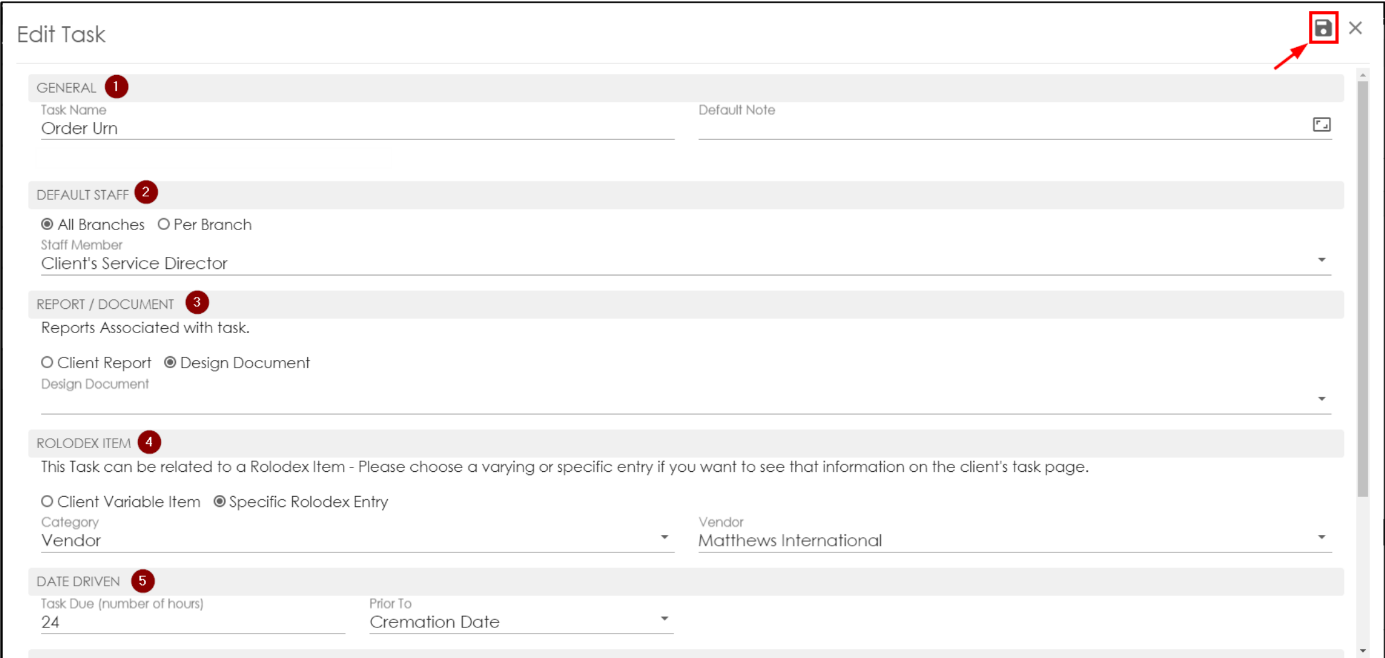The height and width of the screenshot is (658, 1385).
Task: Click the vertical scrollbar thumb
Action: pos(1362,290)
